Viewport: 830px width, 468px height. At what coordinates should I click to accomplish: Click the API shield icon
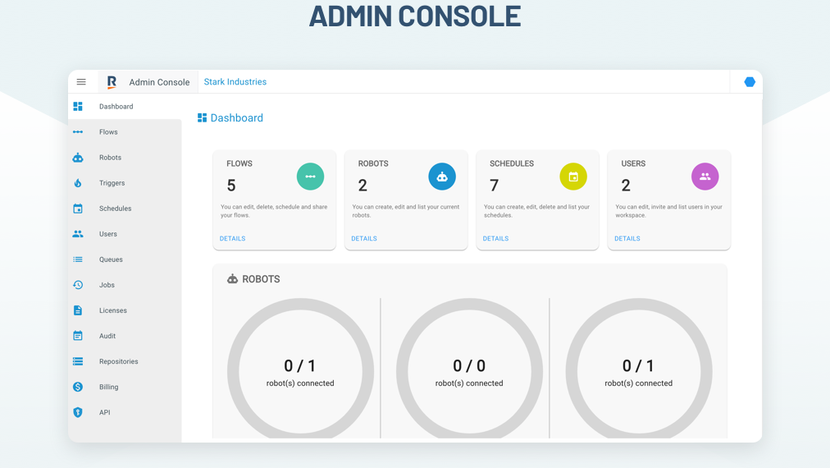click(78, 412)
